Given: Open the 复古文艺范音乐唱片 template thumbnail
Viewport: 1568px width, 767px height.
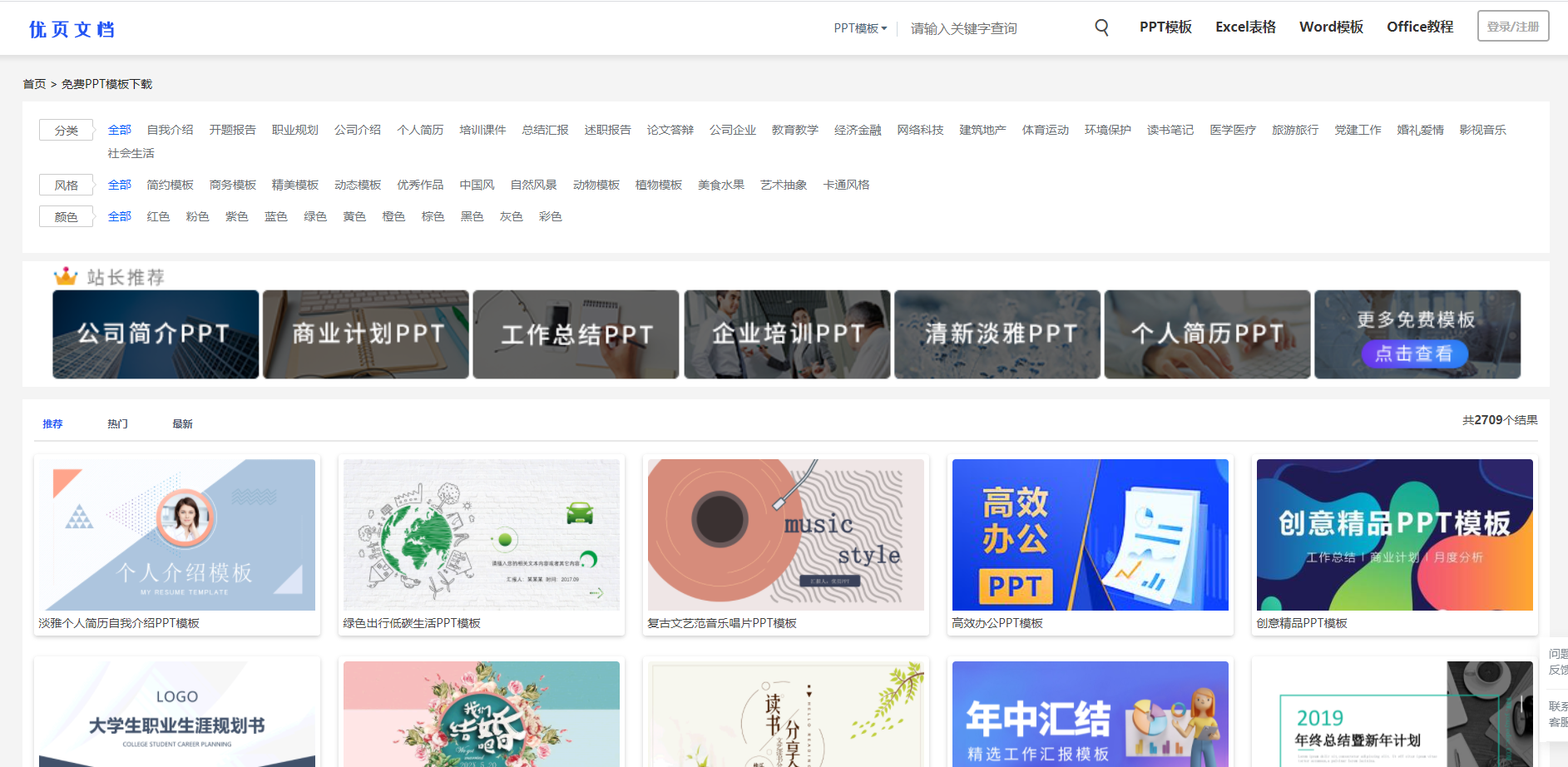Looking at the screenshot, I should [x=785, y=535].
